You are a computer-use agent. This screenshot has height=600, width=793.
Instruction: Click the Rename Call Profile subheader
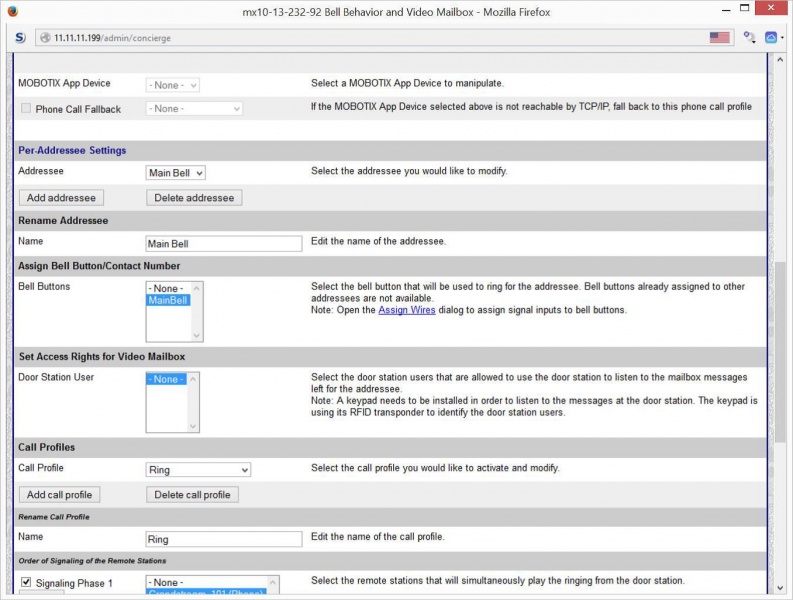click(x=54, y=517)
